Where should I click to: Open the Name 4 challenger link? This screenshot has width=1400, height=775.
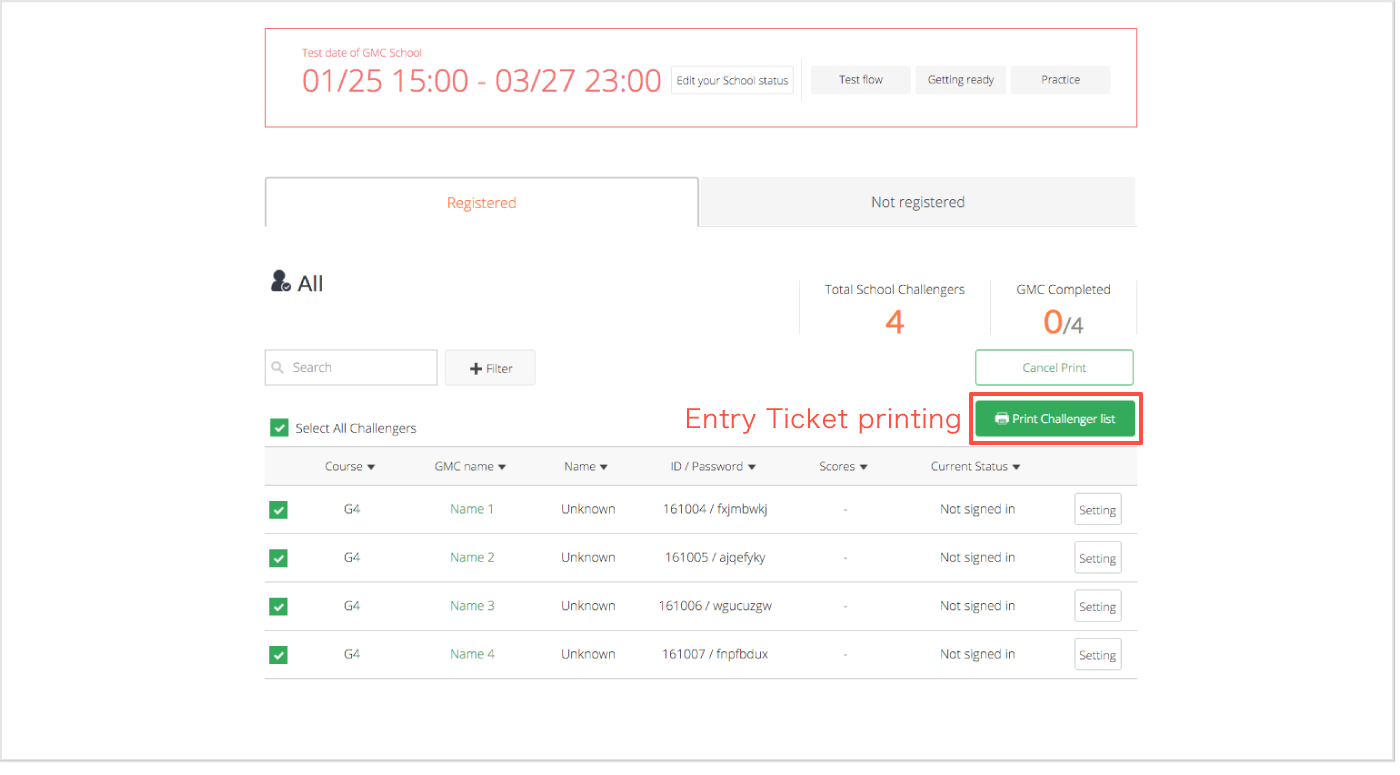coord(472,654)
